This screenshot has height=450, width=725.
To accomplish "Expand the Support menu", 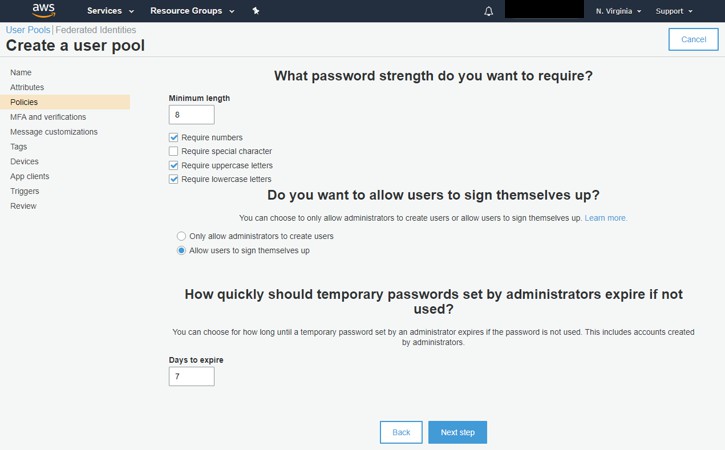I will click(x=674, y=11).
